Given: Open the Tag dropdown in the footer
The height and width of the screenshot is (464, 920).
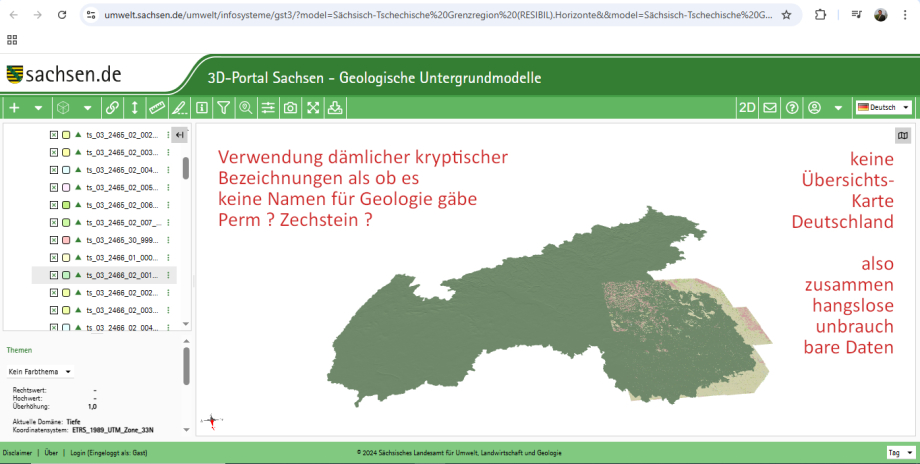Looking at the screenshot, I should [899, 453].
